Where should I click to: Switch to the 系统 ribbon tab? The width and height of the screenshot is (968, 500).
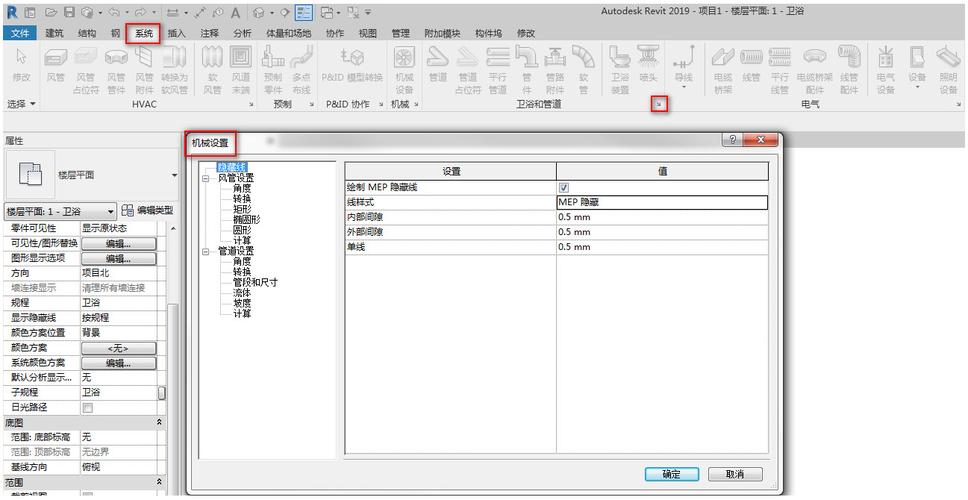click(x=144, y=33)
